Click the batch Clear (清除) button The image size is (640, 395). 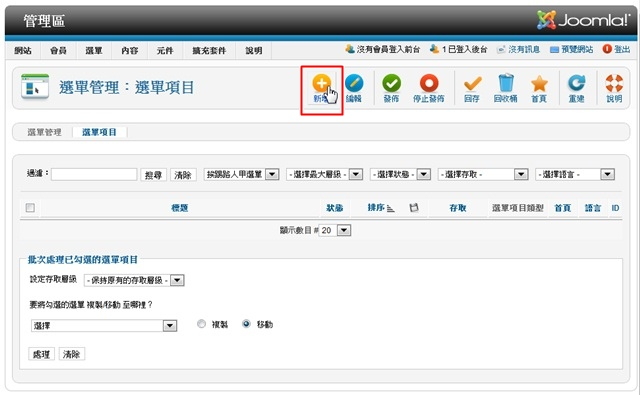coord(71,354)
